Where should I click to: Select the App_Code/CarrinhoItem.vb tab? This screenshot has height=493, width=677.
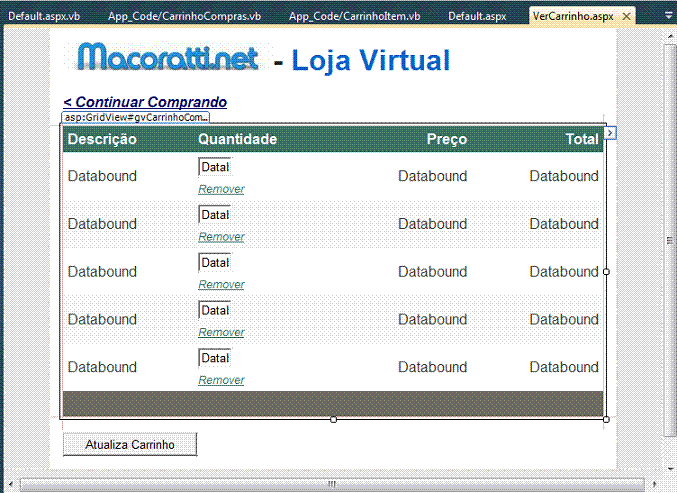pyautogui.click(x=354, y=17)
